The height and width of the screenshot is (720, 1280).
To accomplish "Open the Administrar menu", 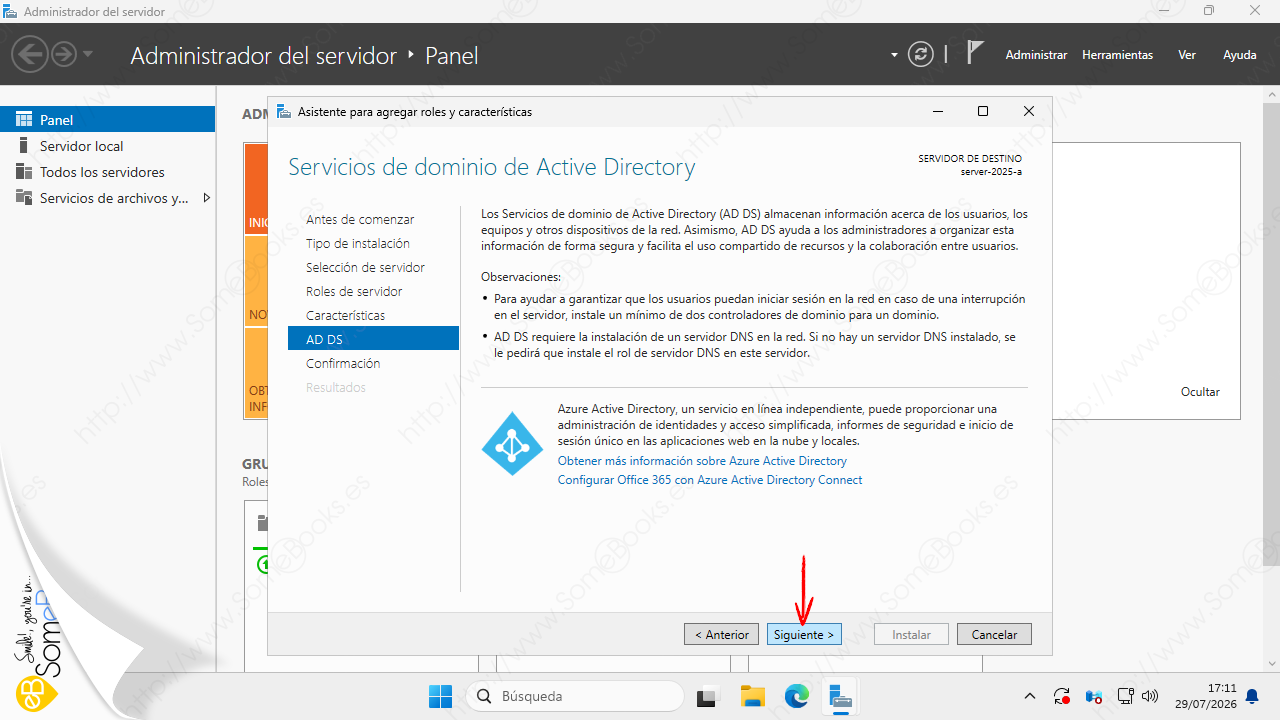I will tap(1036, 55).
